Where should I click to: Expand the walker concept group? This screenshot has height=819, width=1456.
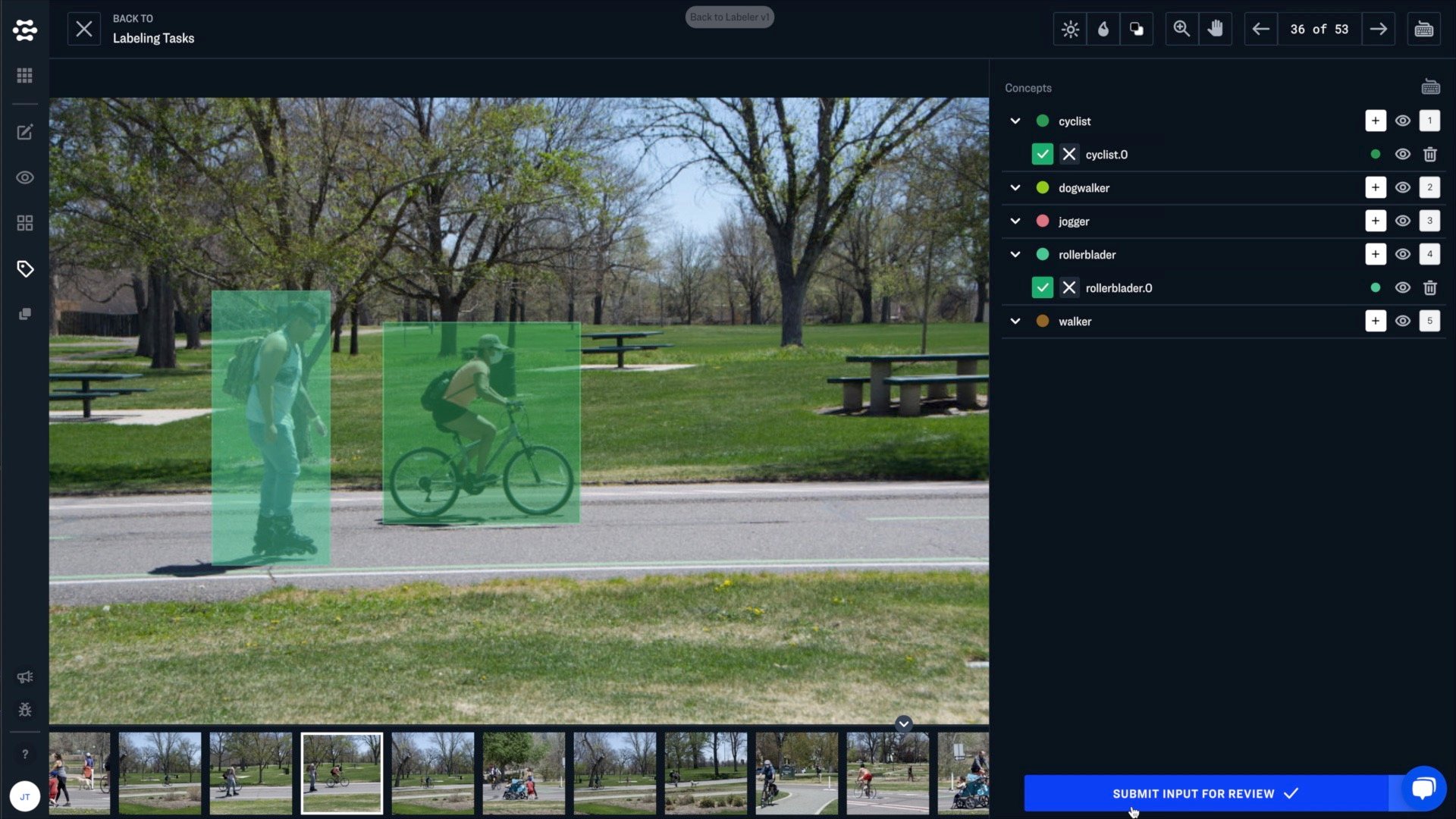click(x=1015, y=322)
